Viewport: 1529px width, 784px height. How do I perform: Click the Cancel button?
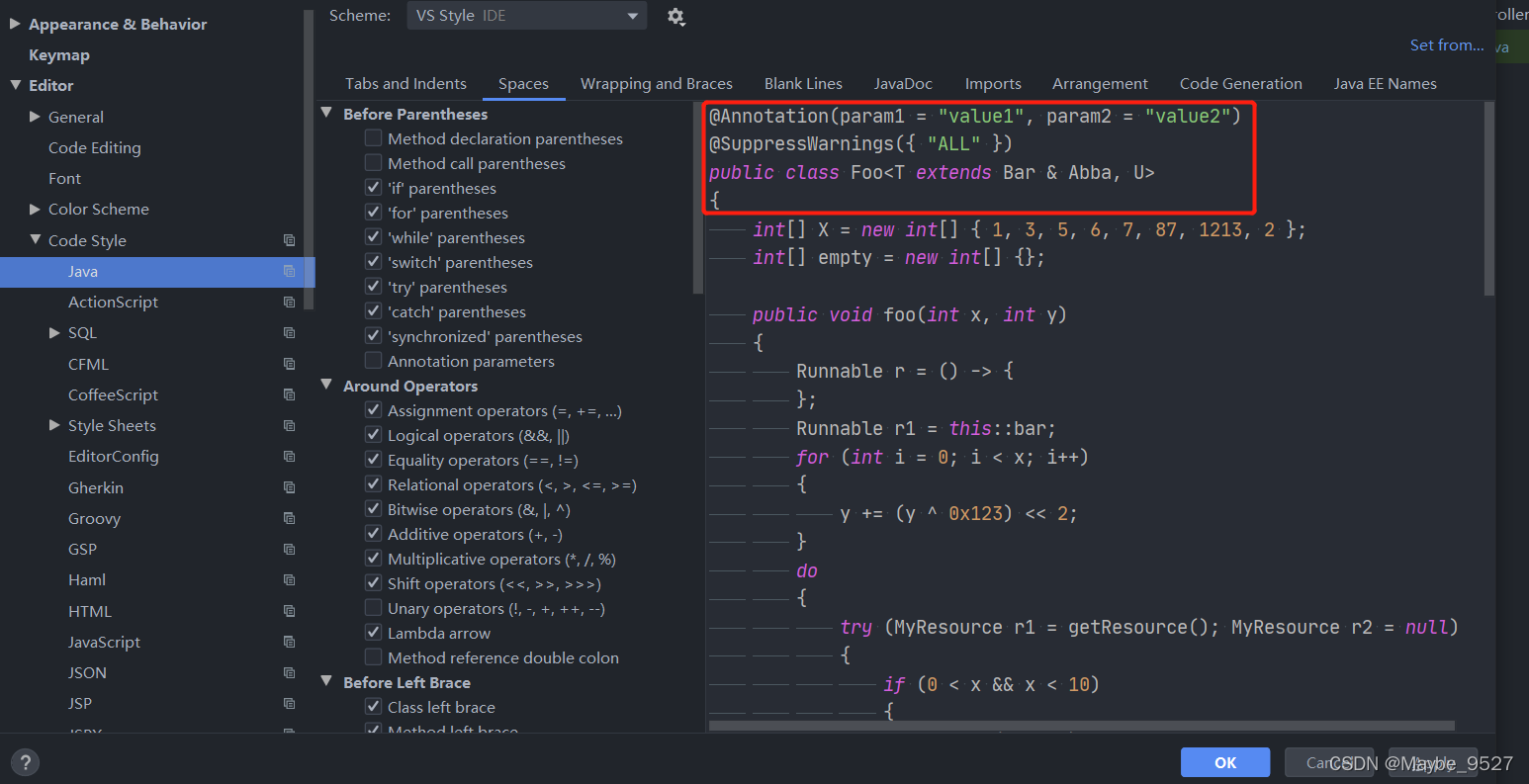coord(1329,762)
